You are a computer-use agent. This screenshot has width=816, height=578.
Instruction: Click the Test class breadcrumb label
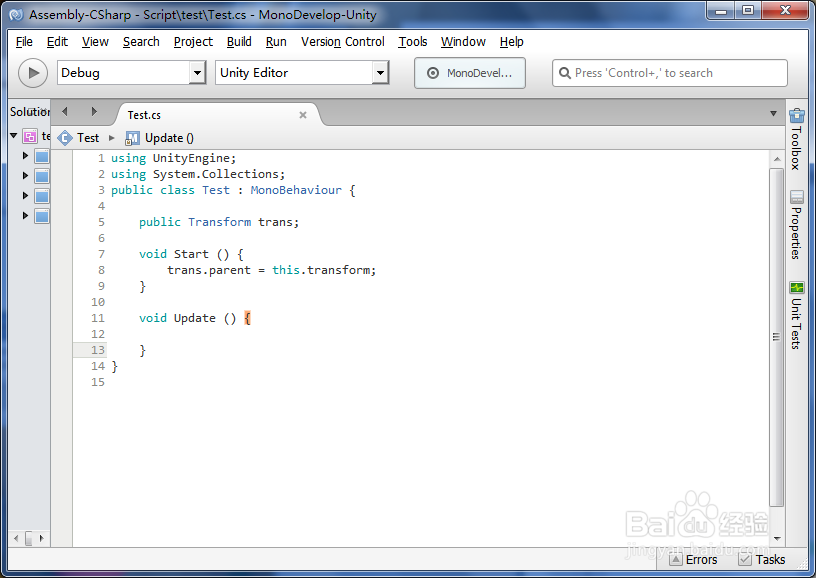88,138
